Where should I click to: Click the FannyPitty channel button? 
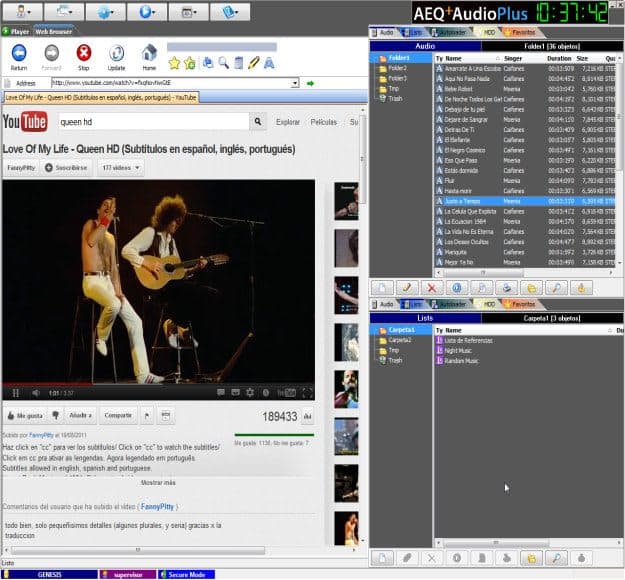tap(21, 168)
